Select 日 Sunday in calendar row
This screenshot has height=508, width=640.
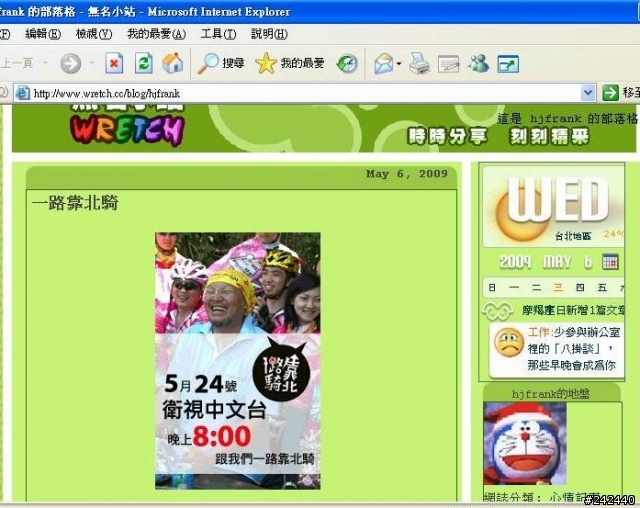[492, 288]
